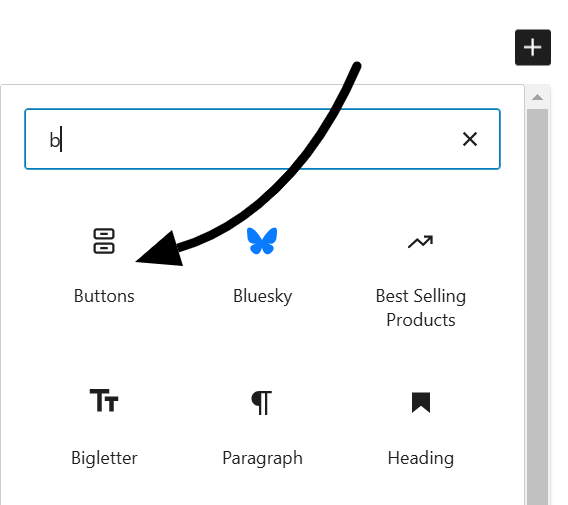Click the Paragraph text label
Viewport: 568px width, 505px height.
coord(263,458)
